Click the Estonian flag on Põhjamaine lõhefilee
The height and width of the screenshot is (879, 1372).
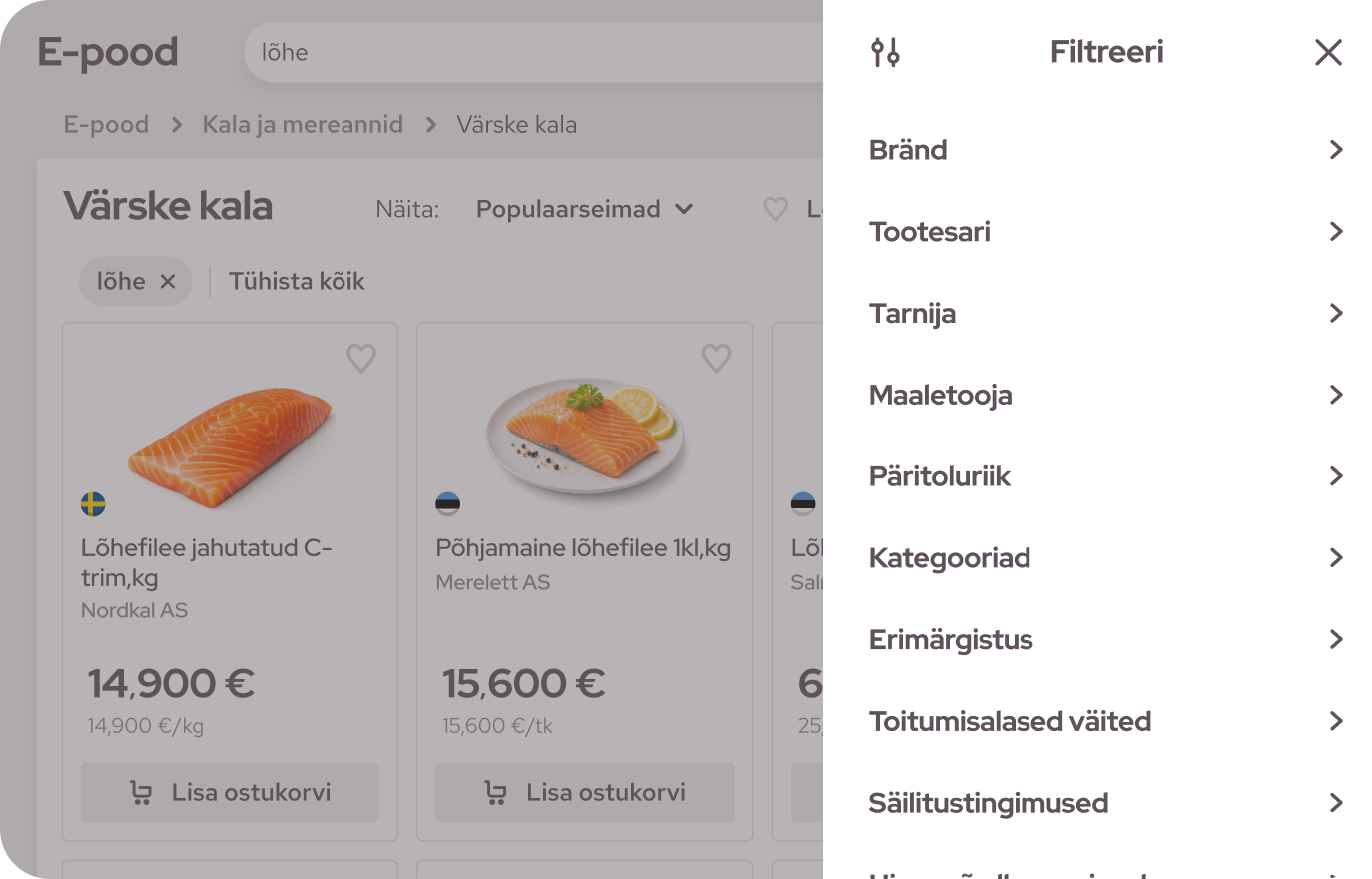[x=448, y=505]
